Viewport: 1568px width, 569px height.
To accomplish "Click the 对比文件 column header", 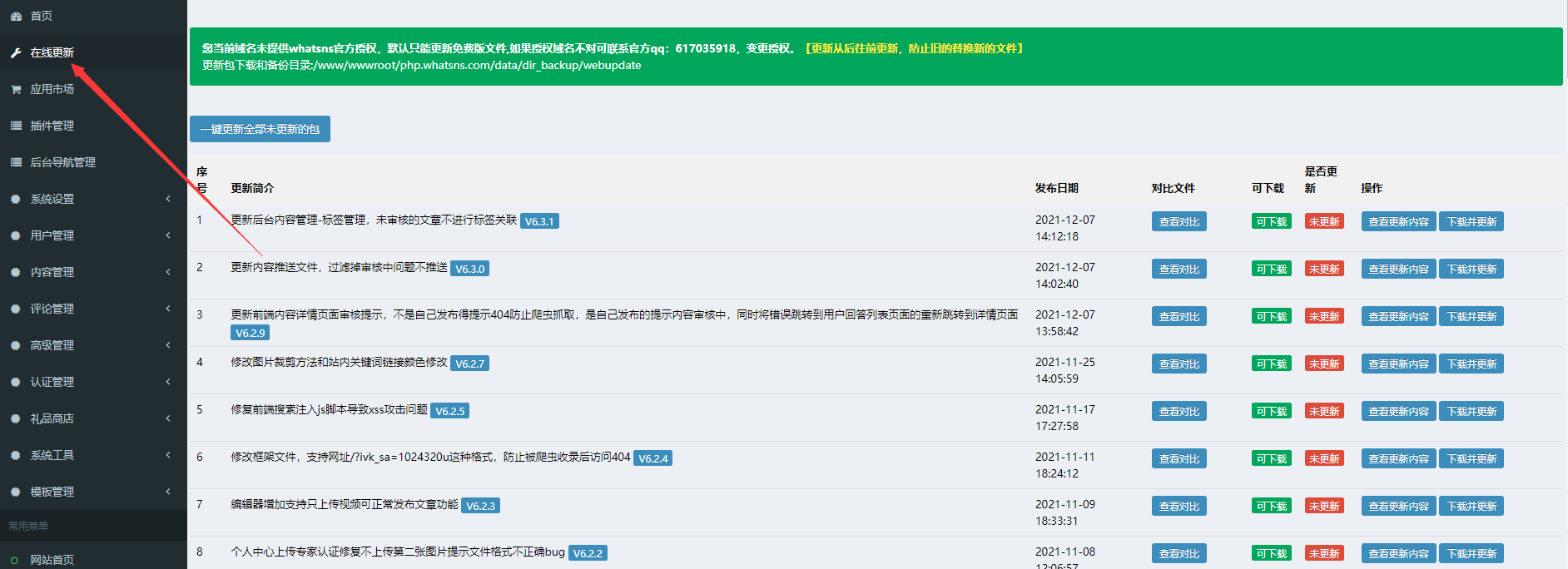I will pos(1174,188).
